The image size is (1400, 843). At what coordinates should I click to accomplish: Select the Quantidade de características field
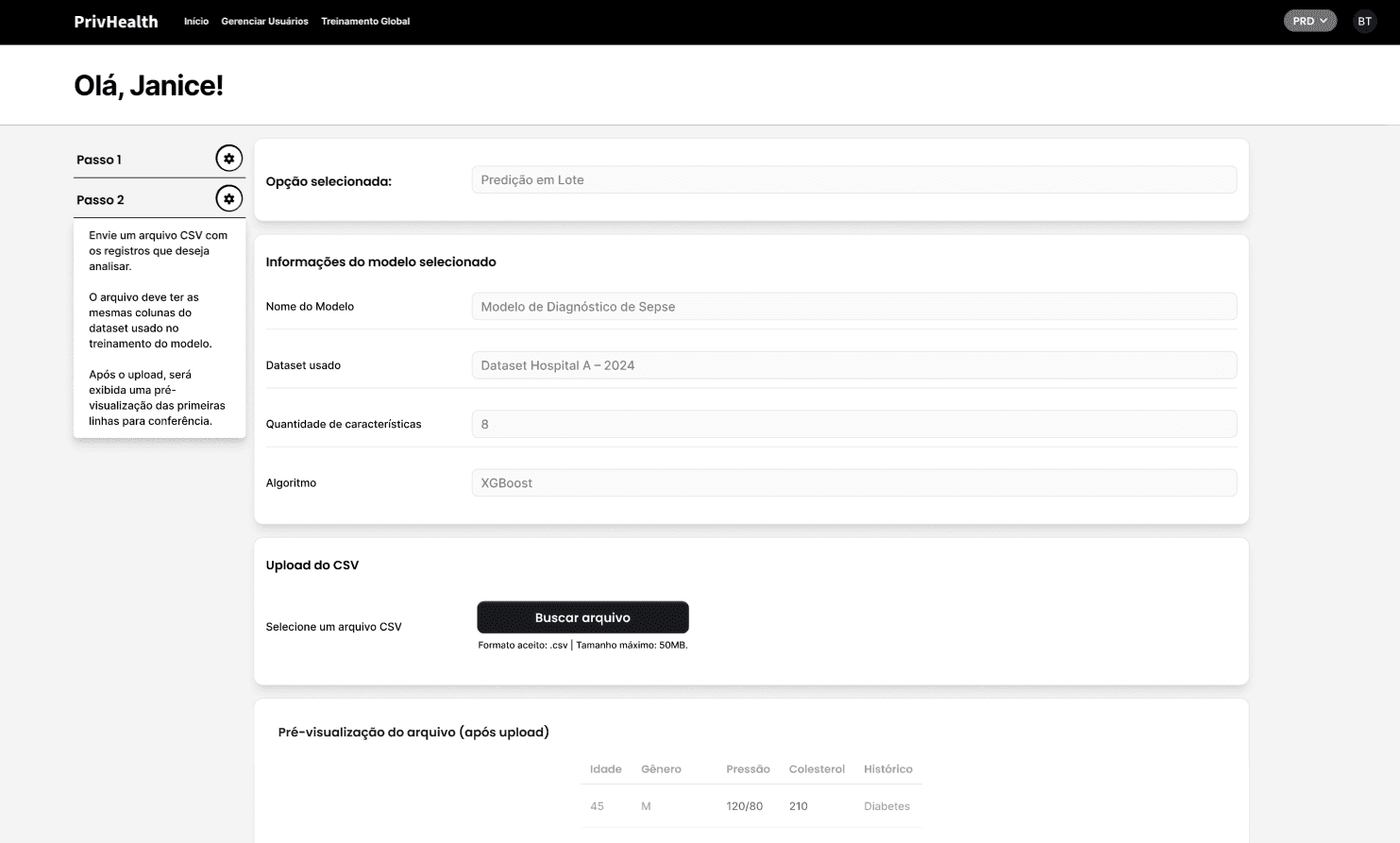coord(853,424)
